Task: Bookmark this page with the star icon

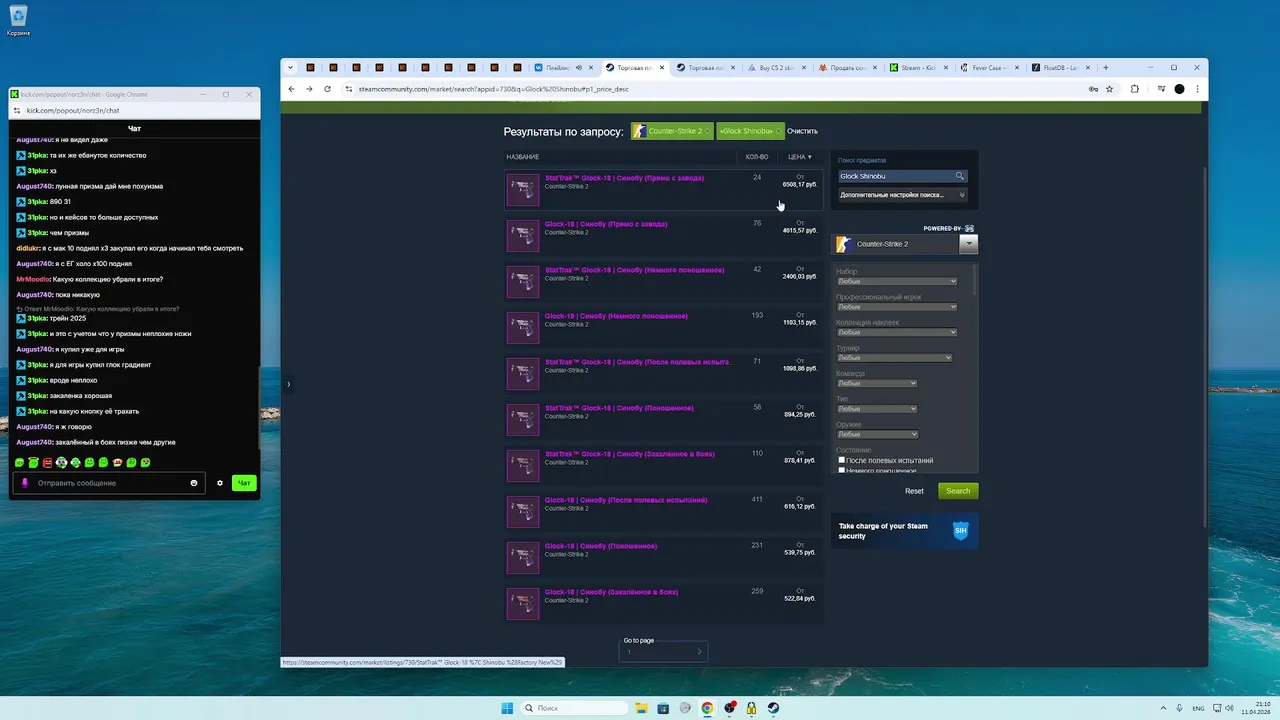Action: (x=1110, y=89)
